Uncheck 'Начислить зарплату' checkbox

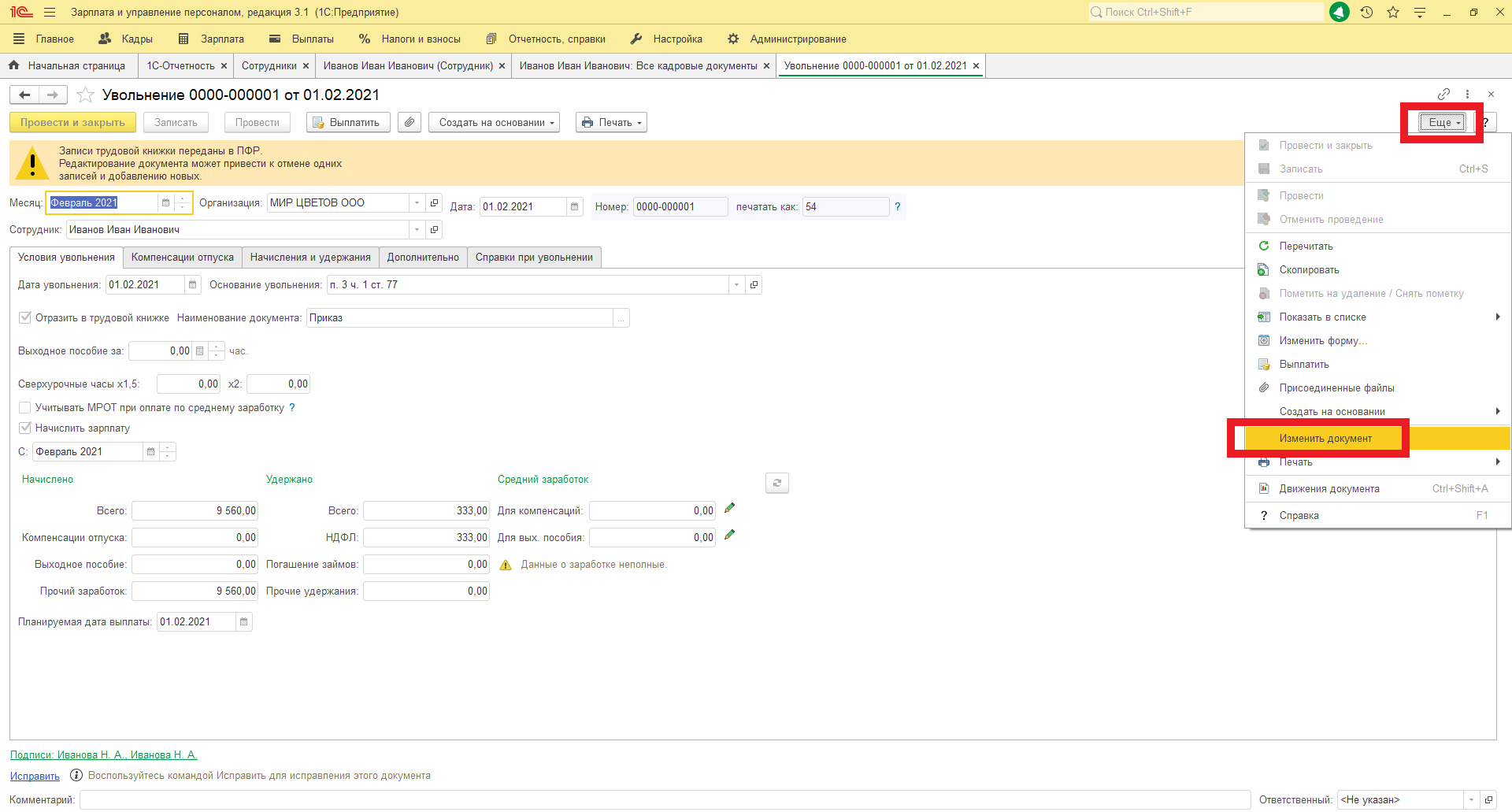pyautogui.click(x=25, y=428)
